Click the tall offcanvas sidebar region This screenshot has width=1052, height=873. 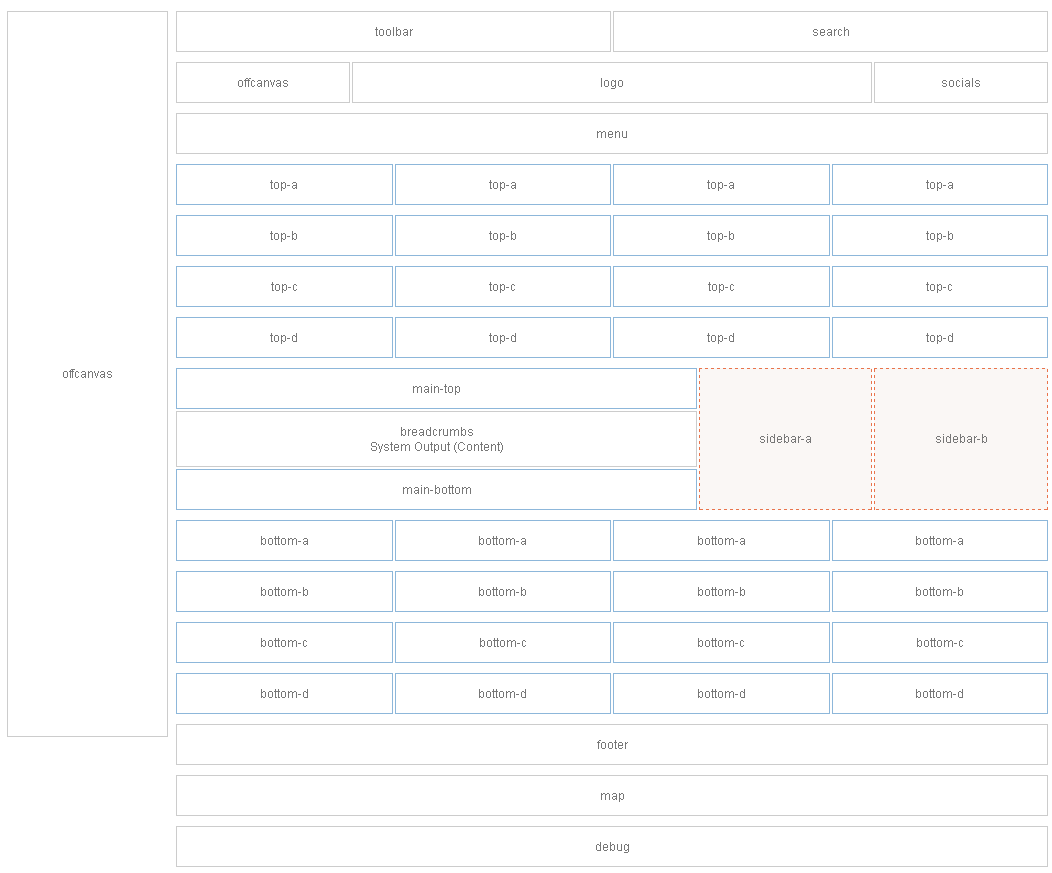pos(87,374)
